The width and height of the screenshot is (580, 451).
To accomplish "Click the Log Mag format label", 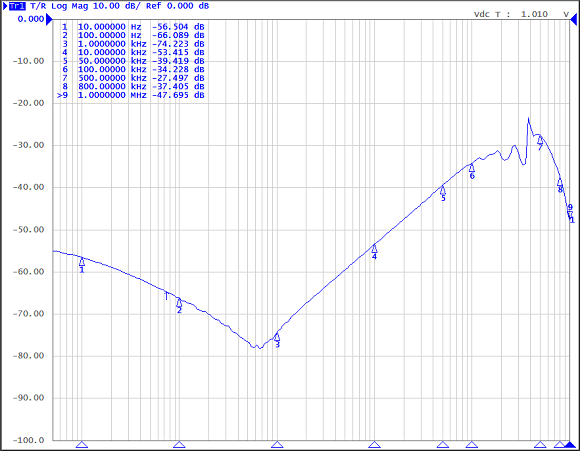I will pos(70,6).
